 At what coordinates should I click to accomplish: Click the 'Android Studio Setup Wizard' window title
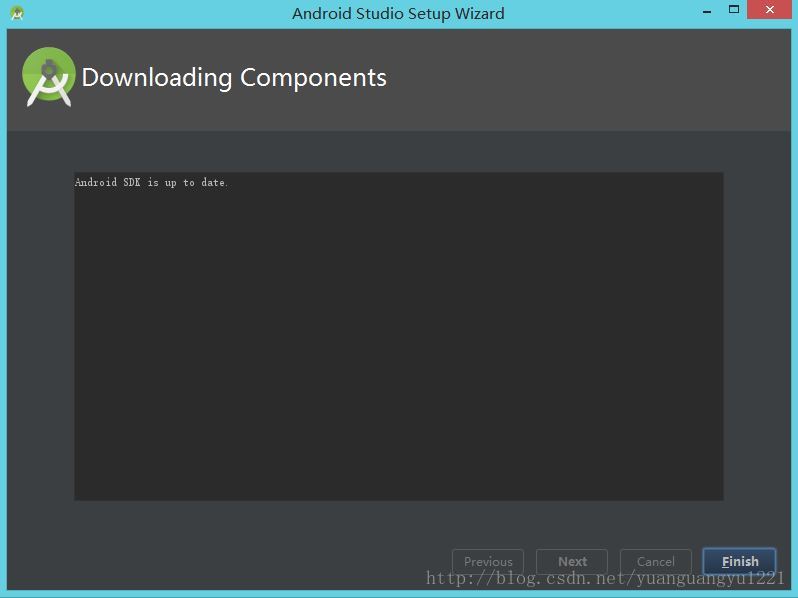tap(398, 13)
